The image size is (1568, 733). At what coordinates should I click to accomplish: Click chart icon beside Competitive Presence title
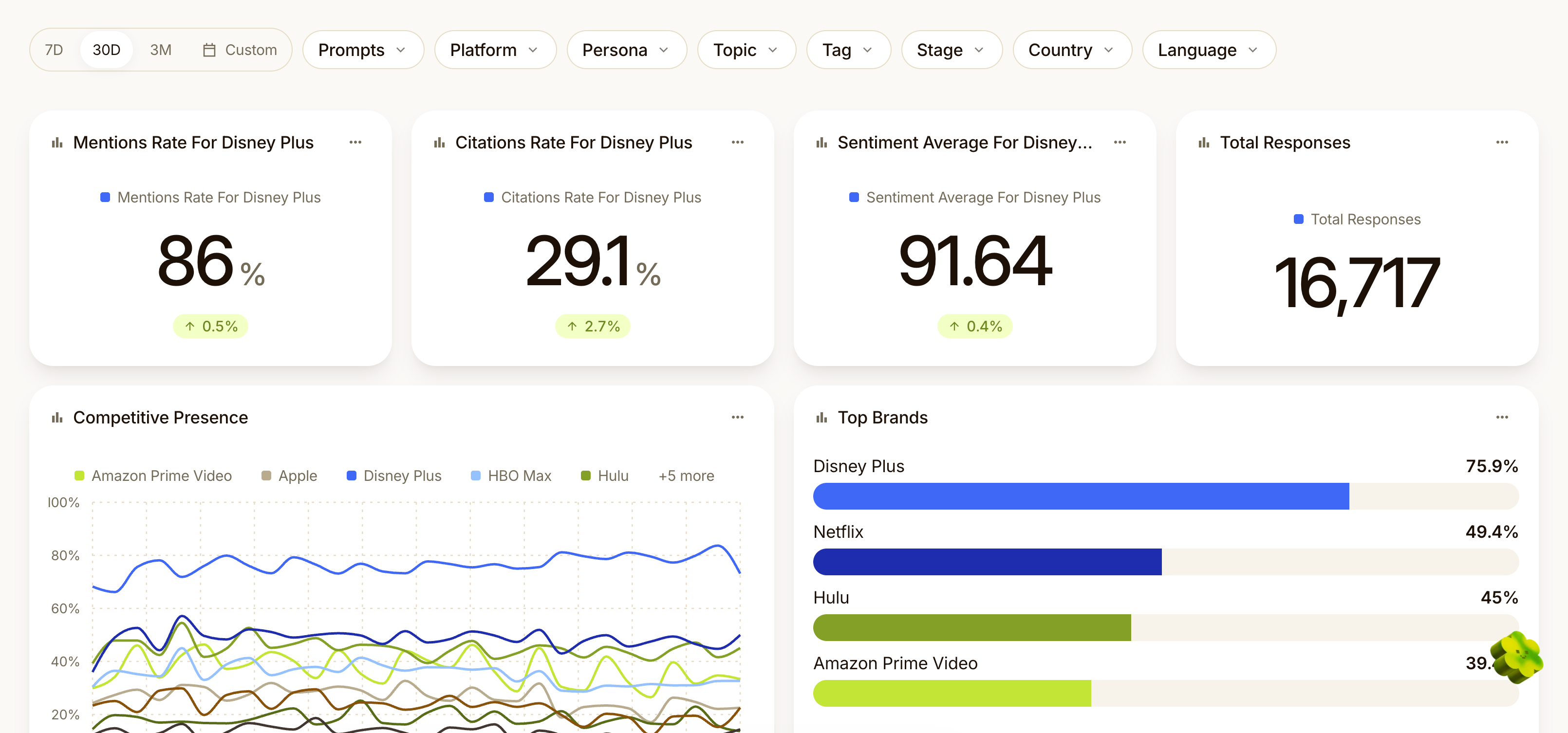click(57, 418)
